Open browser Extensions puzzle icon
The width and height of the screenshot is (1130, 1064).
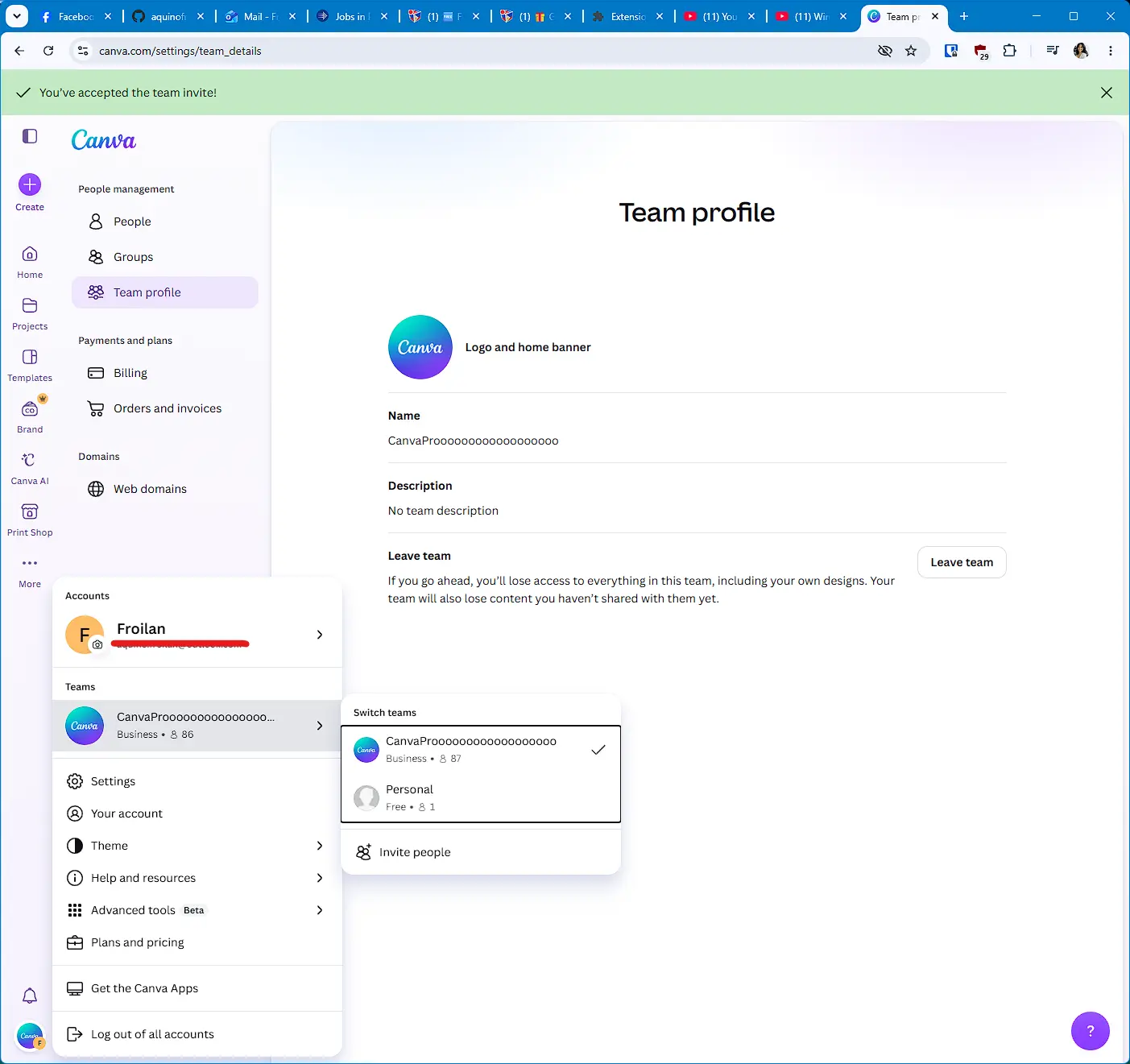1009,51
